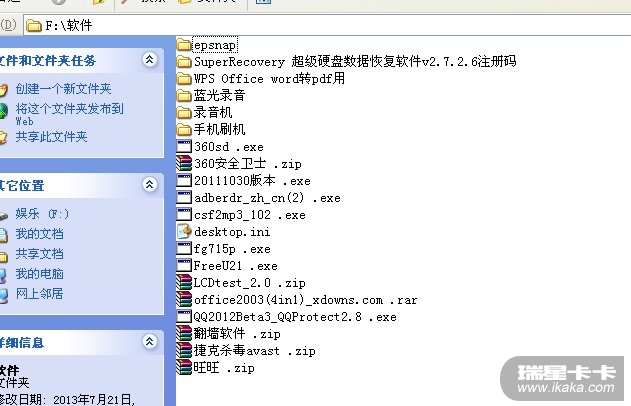Select the LCDtest_2.0 .zip file name
Image resolution: width=631 pixels, height=406 pixels.
pyautogui.click(x=250, y=282)
